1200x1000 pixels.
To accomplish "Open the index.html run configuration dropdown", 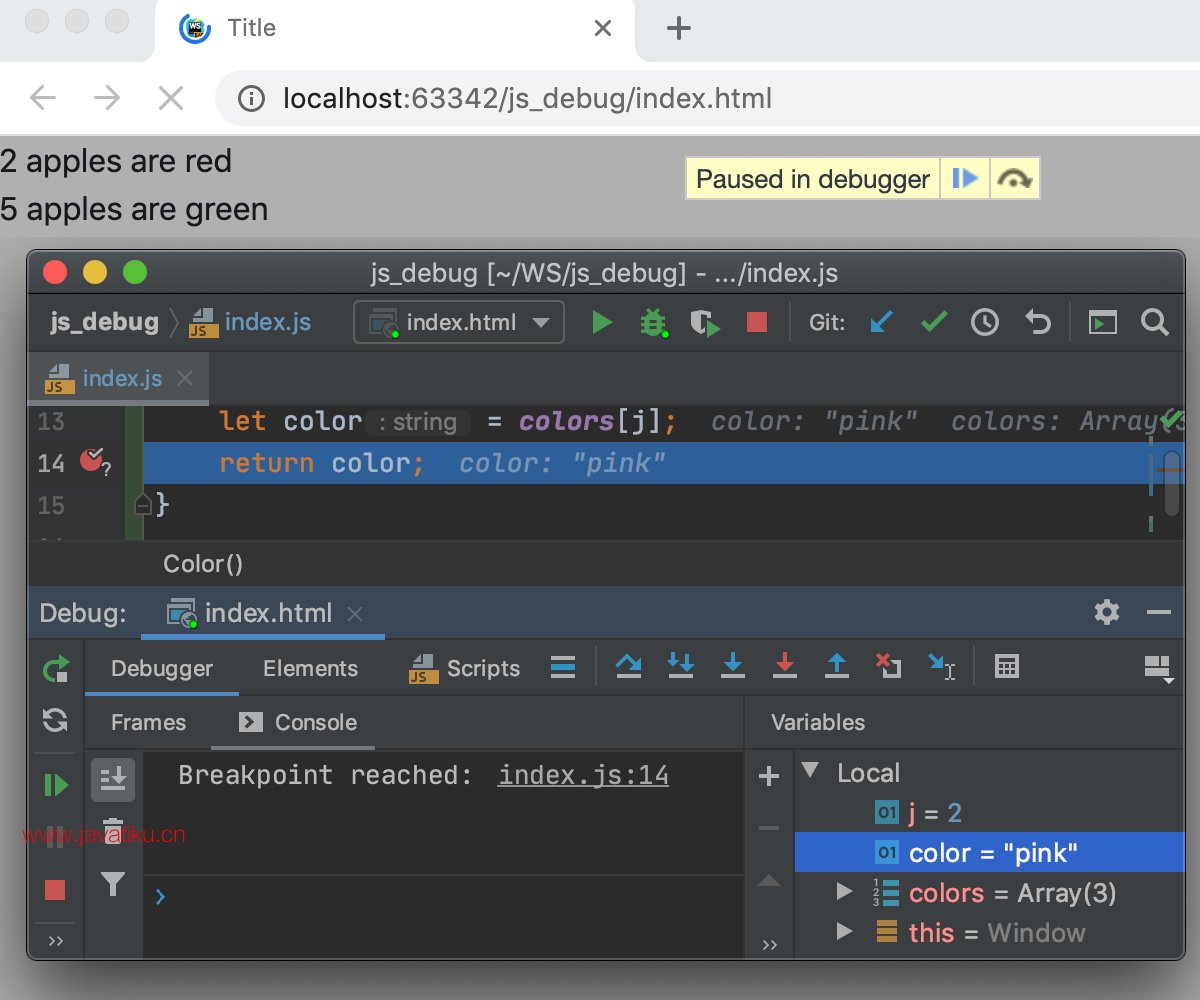I will coord(459,322).
